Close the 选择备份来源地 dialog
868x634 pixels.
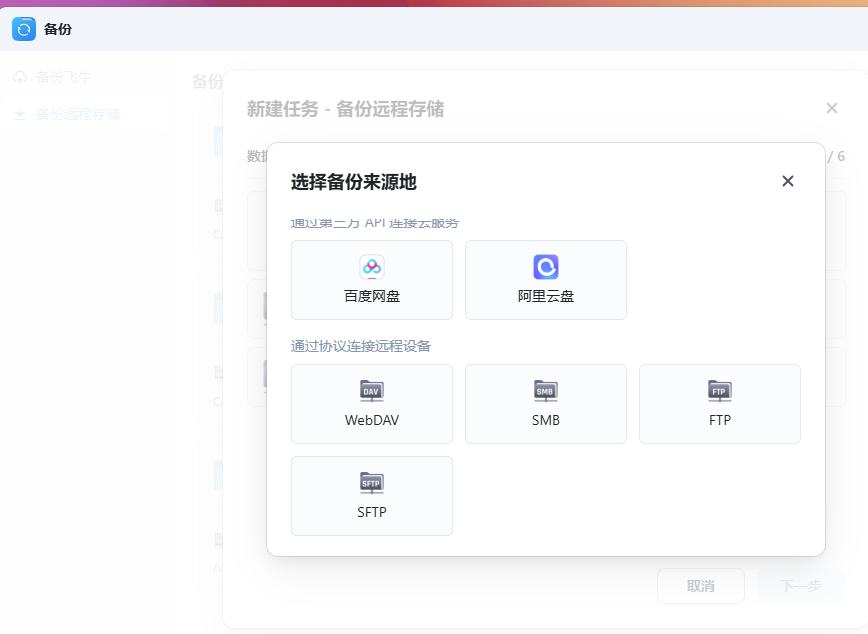[788, 181]
